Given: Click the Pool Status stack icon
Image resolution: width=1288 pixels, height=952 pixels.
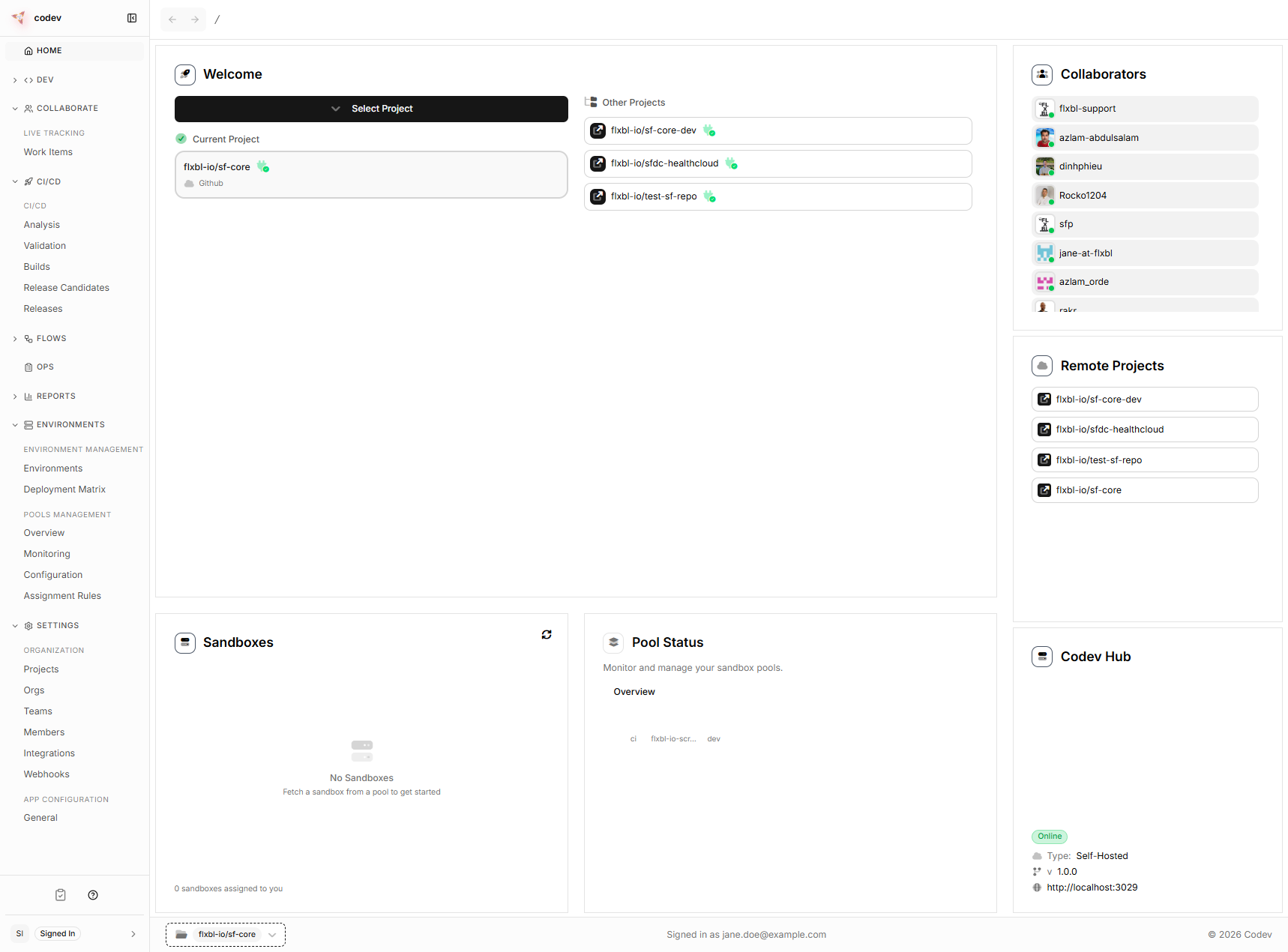Looking at the screenshot, I should point(613,642).
